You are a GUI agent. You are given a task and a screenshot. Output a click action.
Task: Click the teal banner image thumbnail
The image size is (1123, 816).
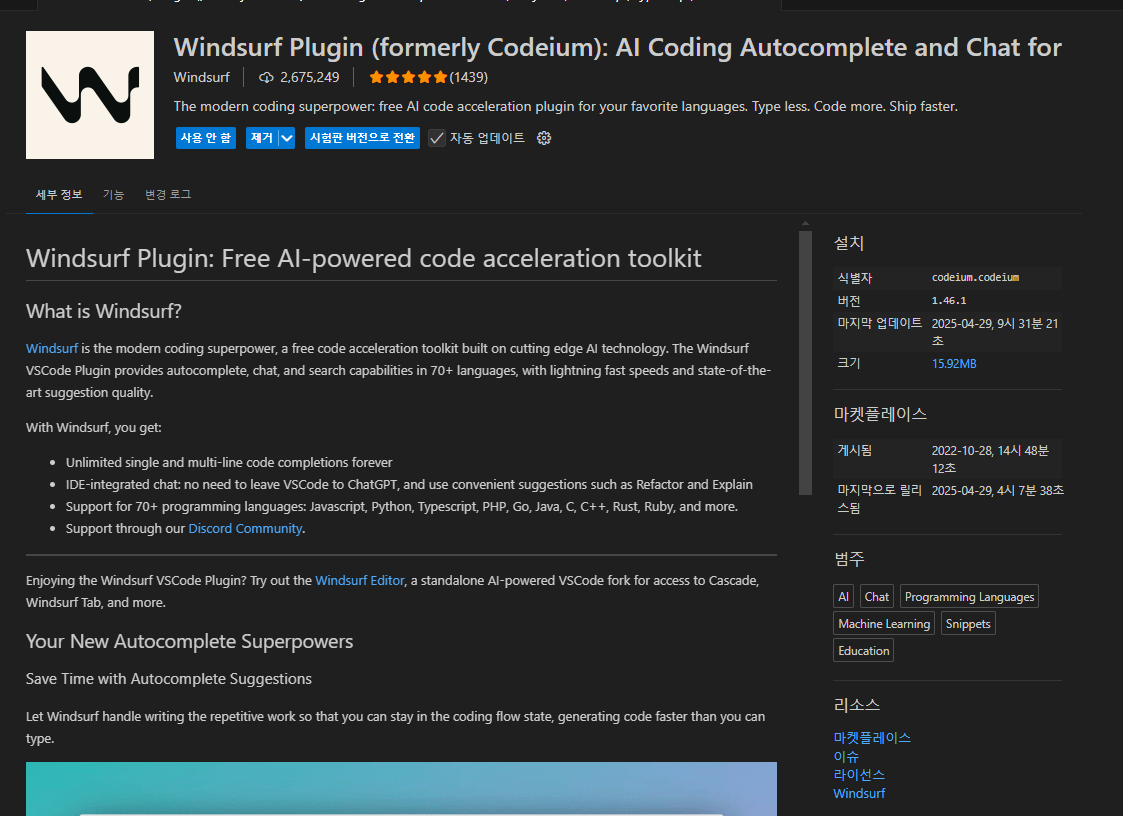pos(401,789)
